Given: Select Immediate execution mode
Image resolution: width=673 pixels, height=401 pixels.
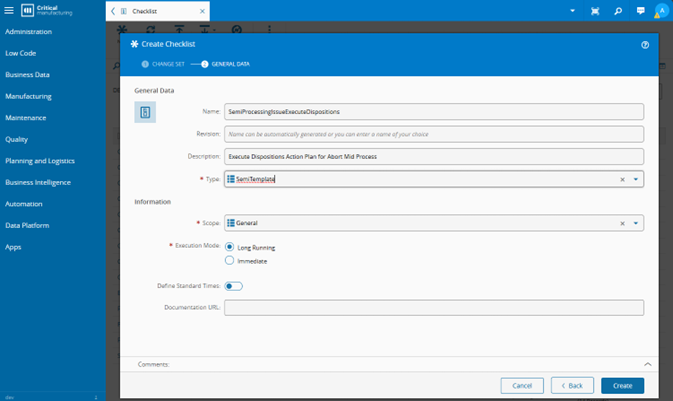Looking at the screenshot, I should coord(230,261).
